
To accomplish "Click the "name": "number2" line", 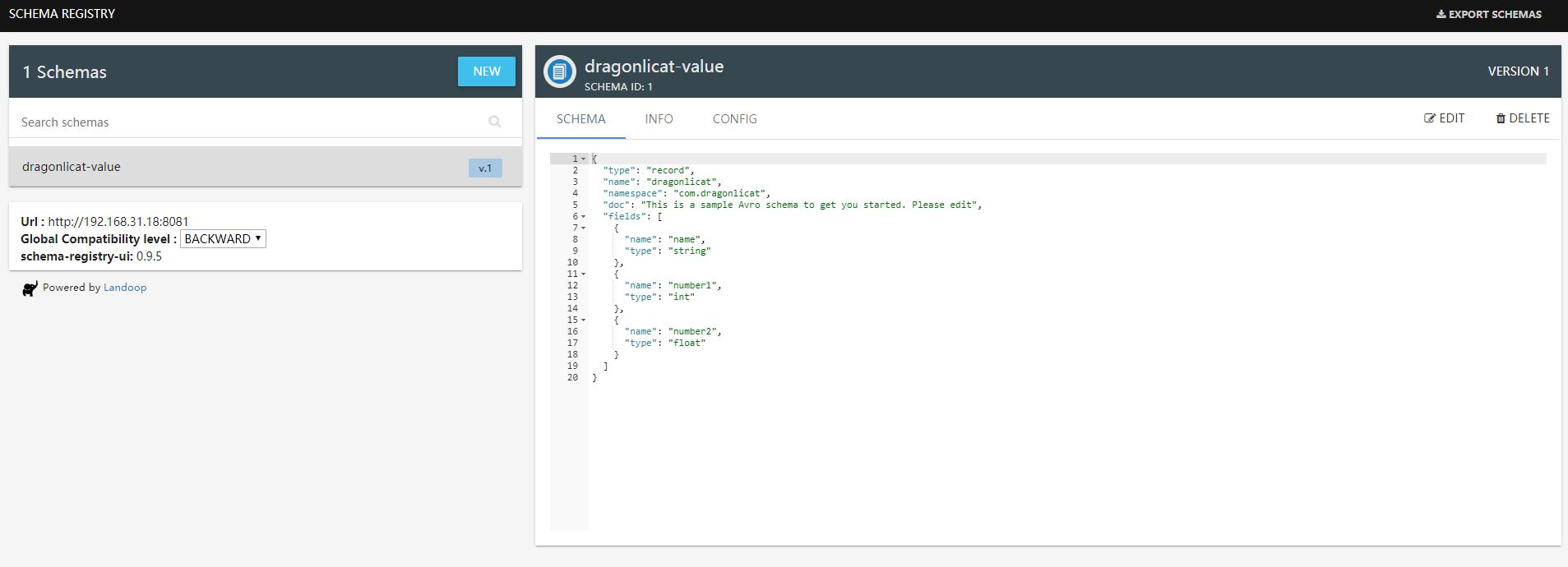I will pyautogui.click(x=673, y=332).
